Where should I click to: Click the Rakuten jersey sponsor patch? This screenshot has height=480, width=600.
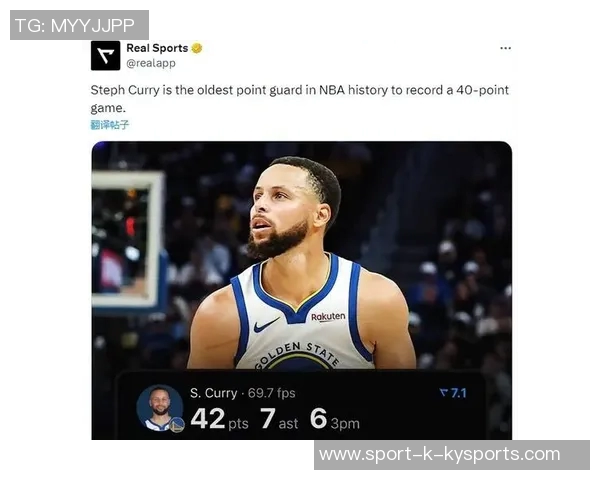point(328,317)
